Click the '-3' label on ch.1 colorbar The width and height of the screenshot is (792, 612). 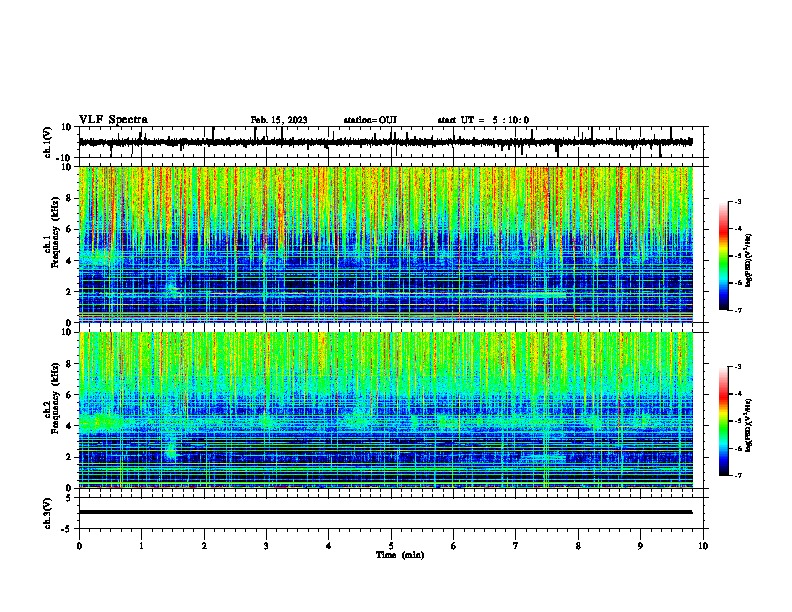coord(737,201)
